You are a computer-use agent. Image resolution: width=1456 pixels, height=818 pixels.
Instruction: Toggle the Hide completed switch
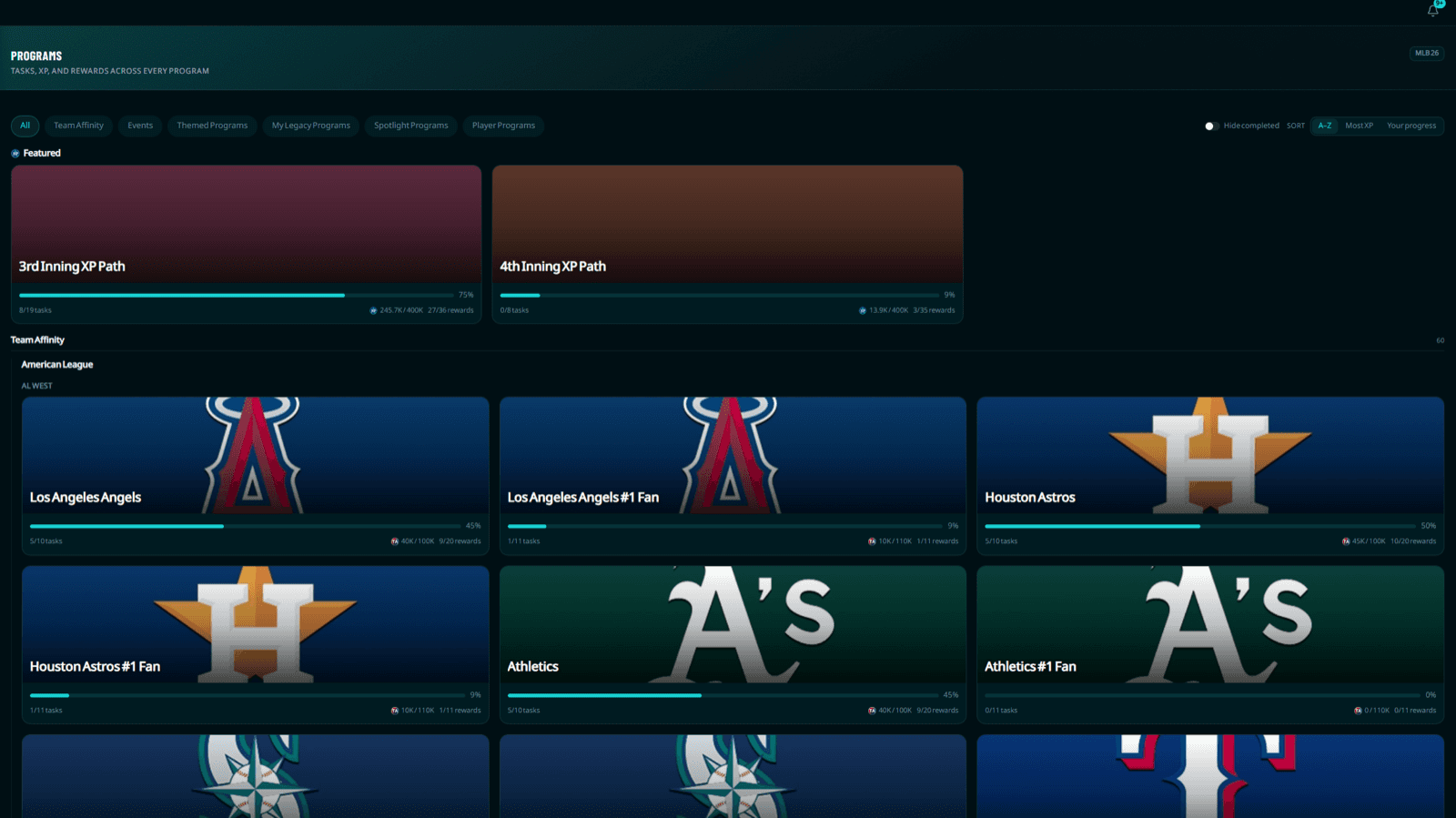click(x=1211, y=126)
